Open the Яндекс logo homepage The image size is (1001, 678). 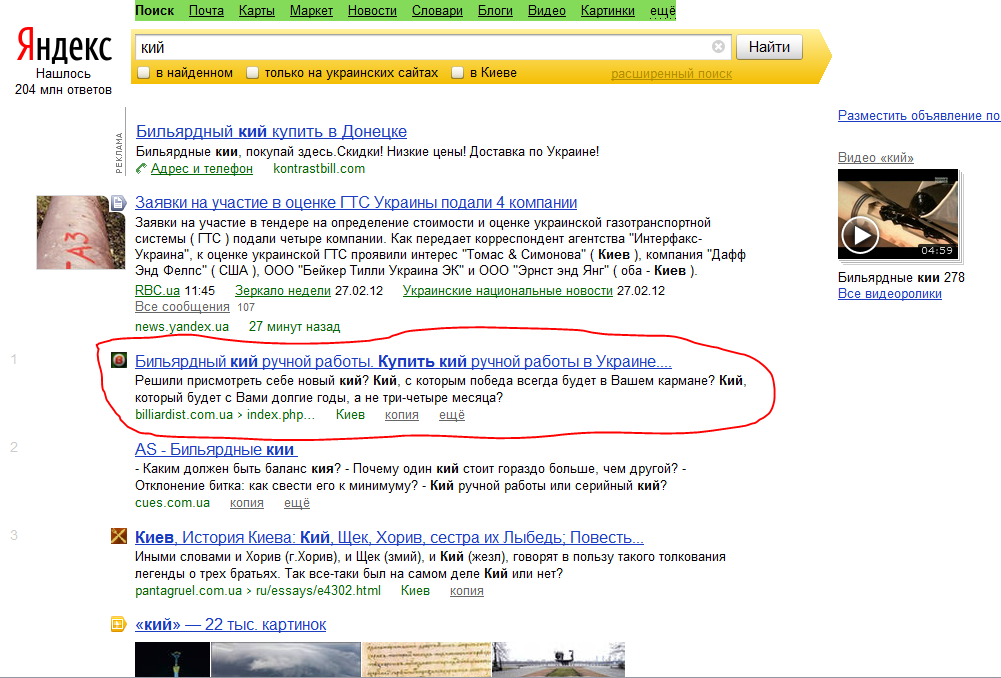point(64,45)
